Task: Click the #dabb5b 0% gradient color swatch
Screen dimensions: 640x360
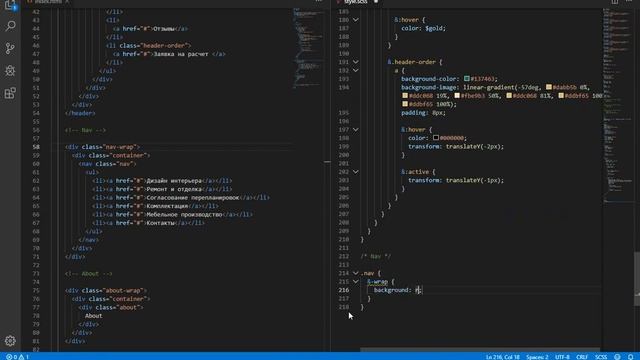Action: (549, 87)
